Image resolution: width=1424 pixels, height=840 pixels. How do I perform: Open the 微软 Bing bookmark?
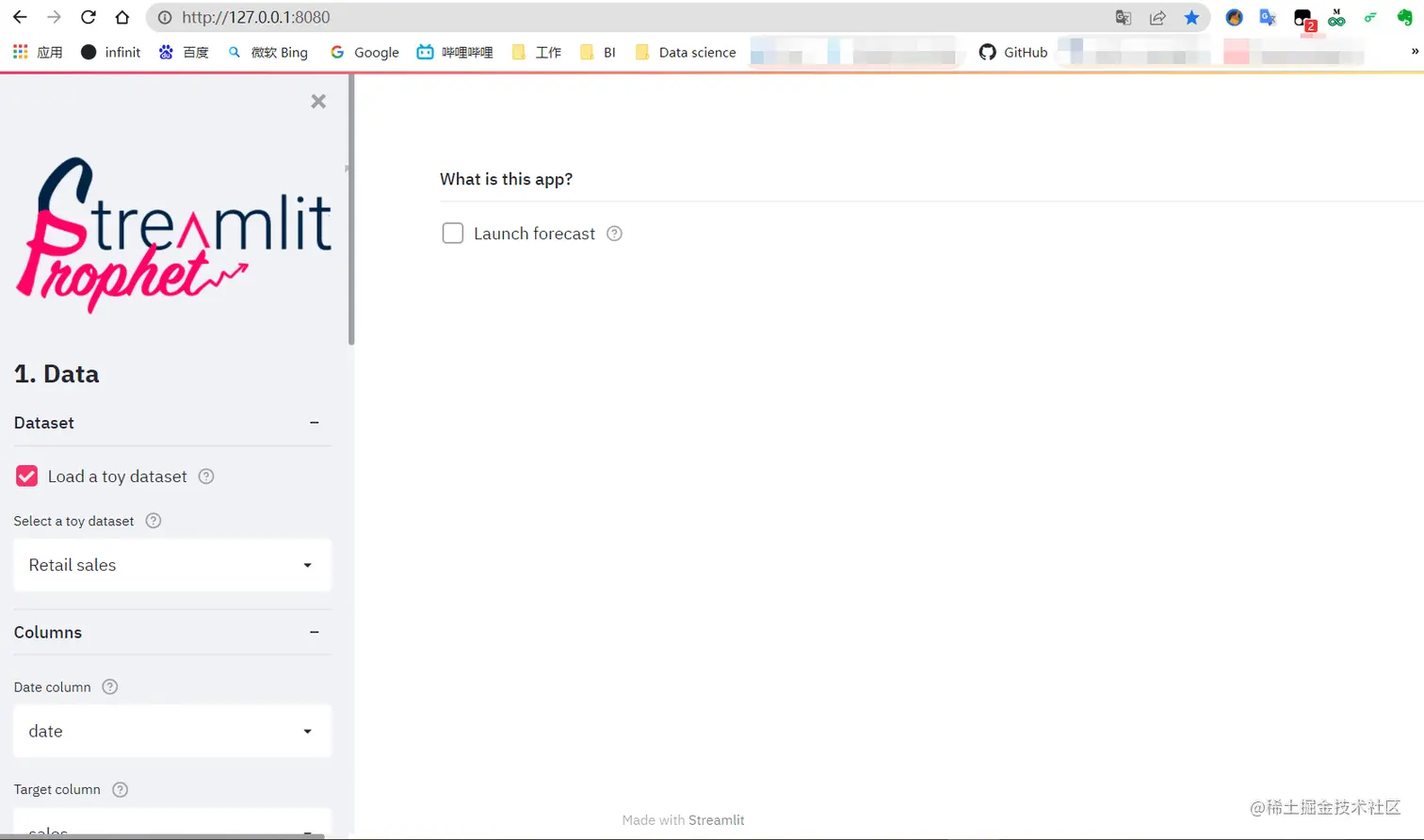[x=268, y=52]
